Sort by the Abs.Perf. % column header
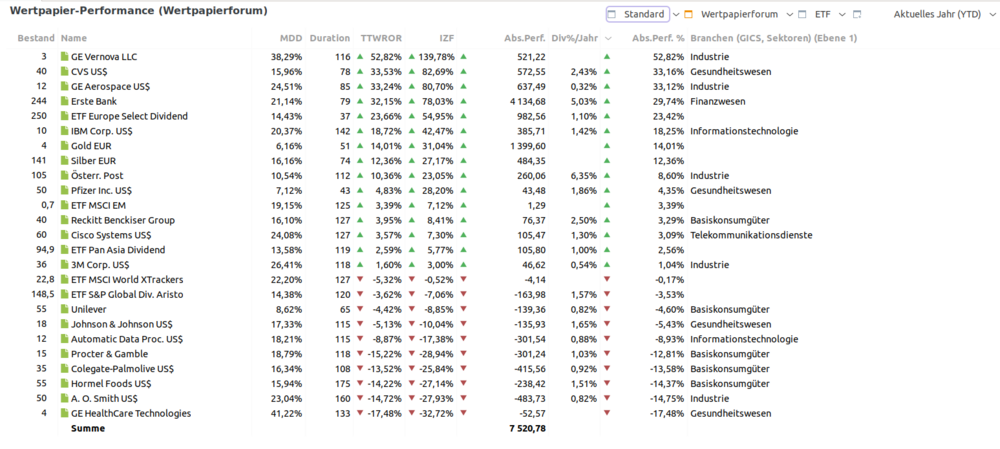1000x449 pixels. point(658,38)
